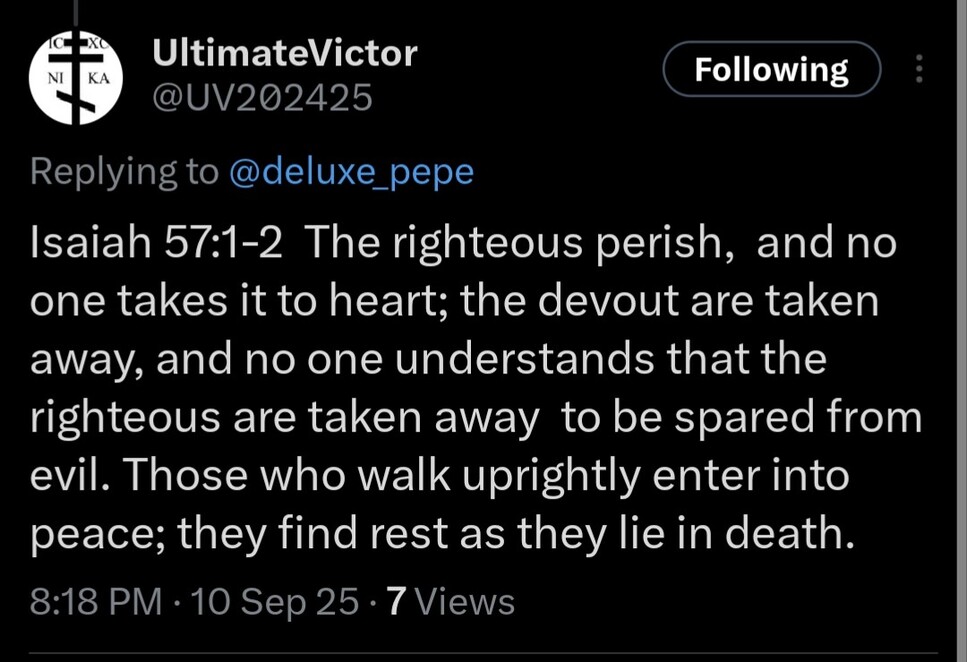Click the last line ending "lie in death."

pyautogui.click(x=442, y=532)
